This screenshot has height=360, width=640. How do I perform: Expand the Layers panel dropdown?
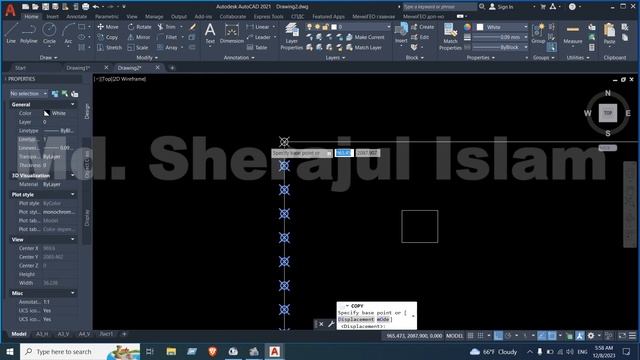pyautogui.click(x=336, y=58)
